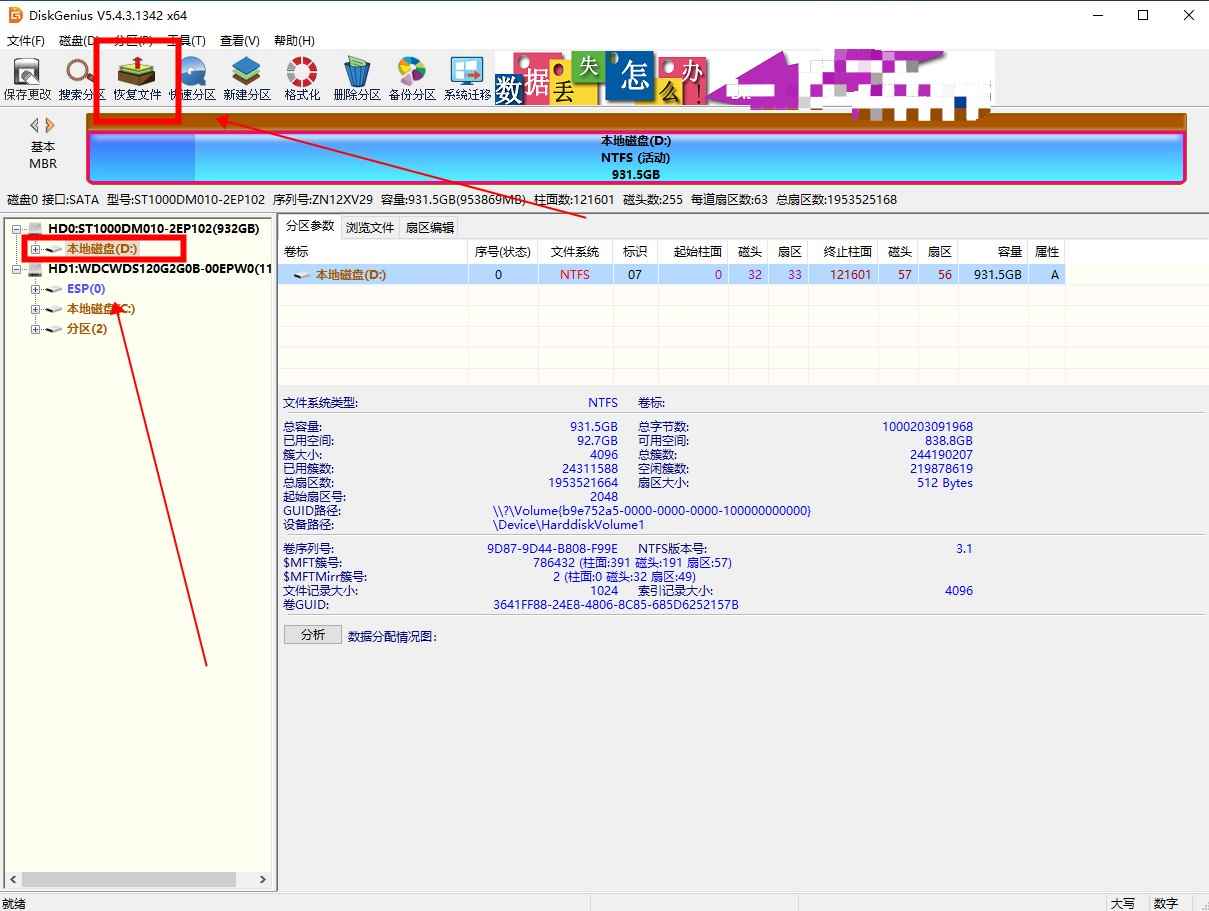
Task: Open the 恢复文件 (Recover Files) tool
Action: point(136,78)
